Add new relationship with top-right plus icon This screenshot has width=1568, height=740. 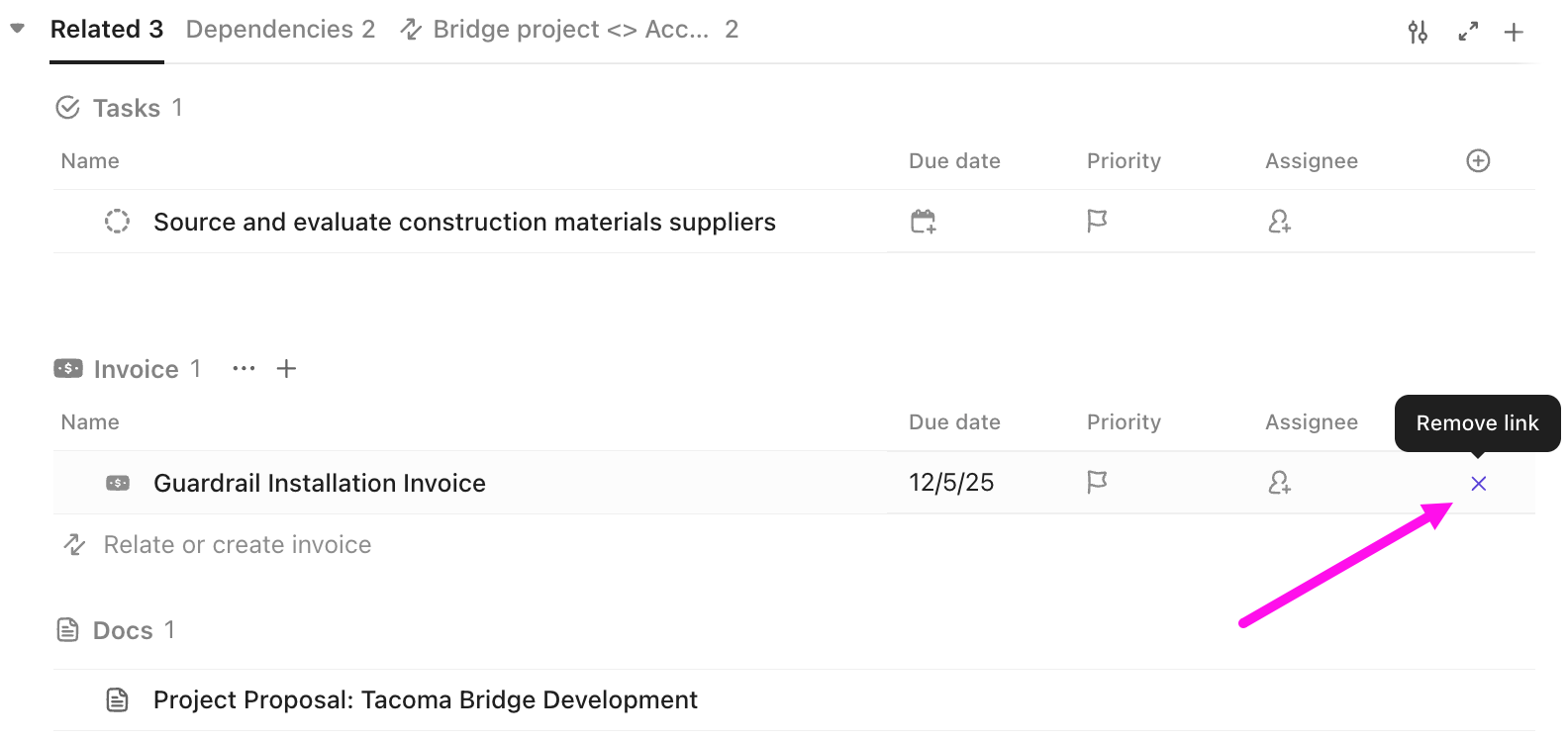point(1514,31)
